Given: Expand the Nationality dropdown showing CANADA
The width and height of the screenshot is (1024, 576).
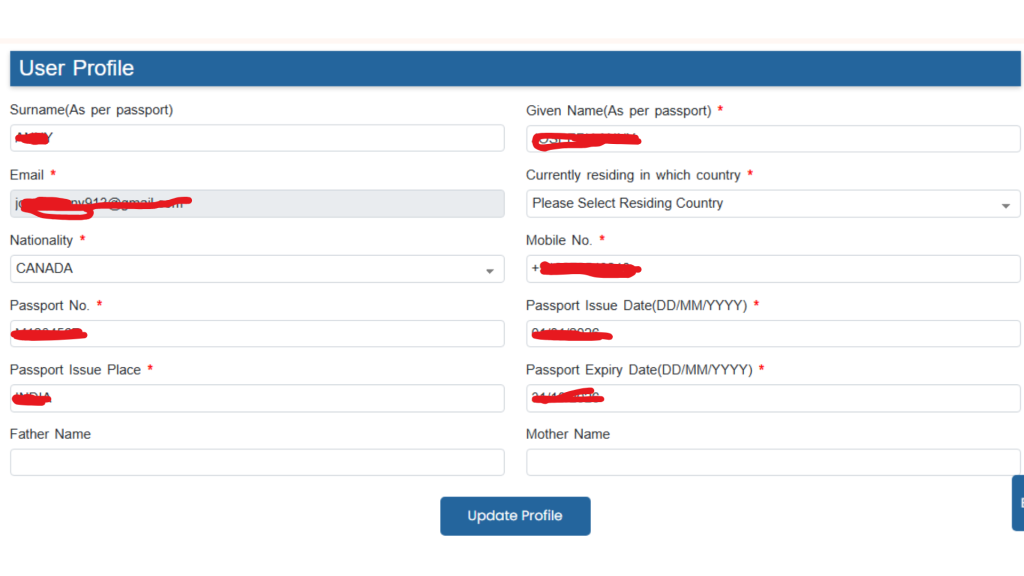Looking at the screenshot, I should click(x=257, y=268).
